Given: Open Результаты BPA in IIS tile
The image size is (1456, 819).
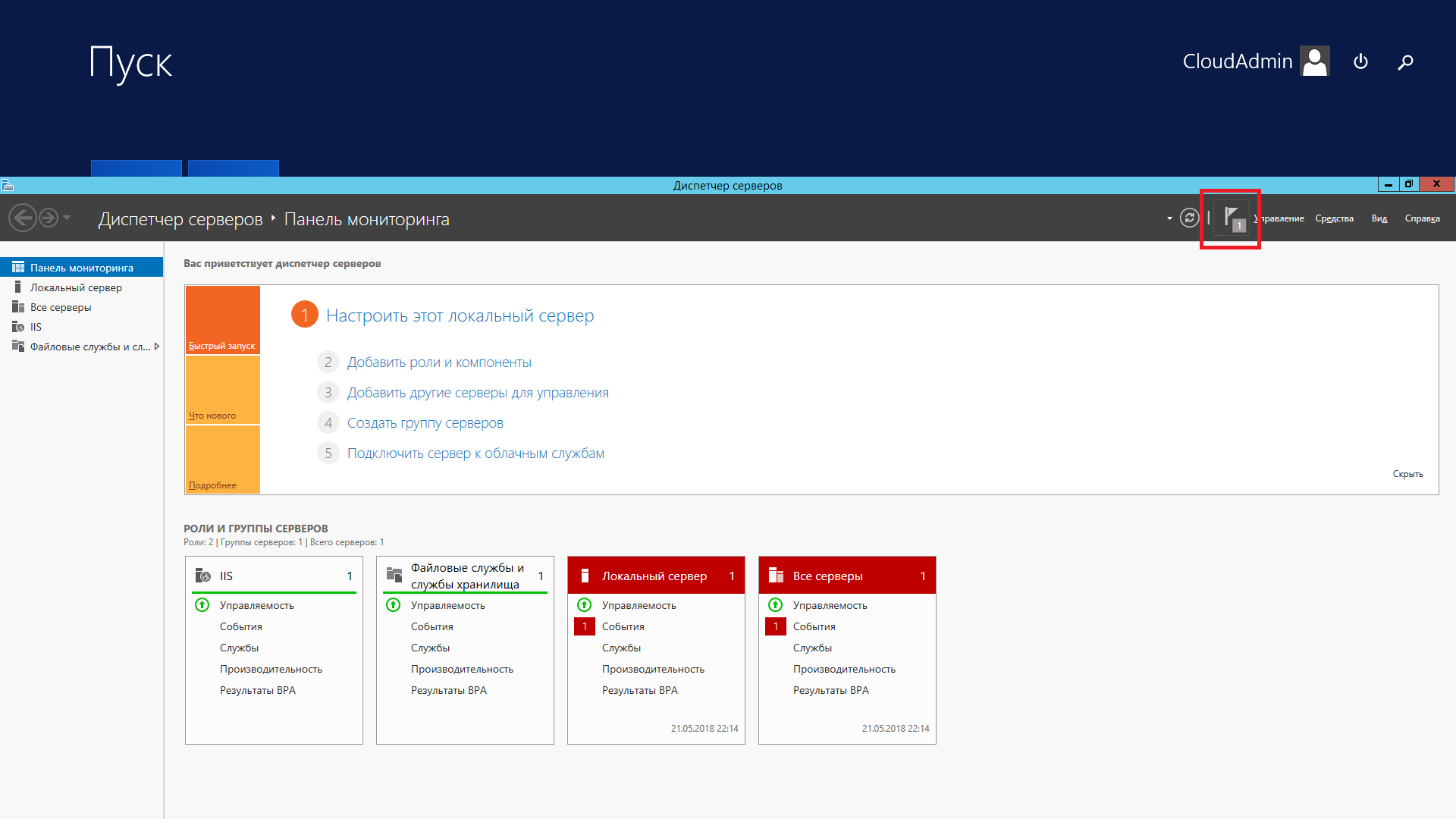Looking at the screenshot, I should click(258, 690).
